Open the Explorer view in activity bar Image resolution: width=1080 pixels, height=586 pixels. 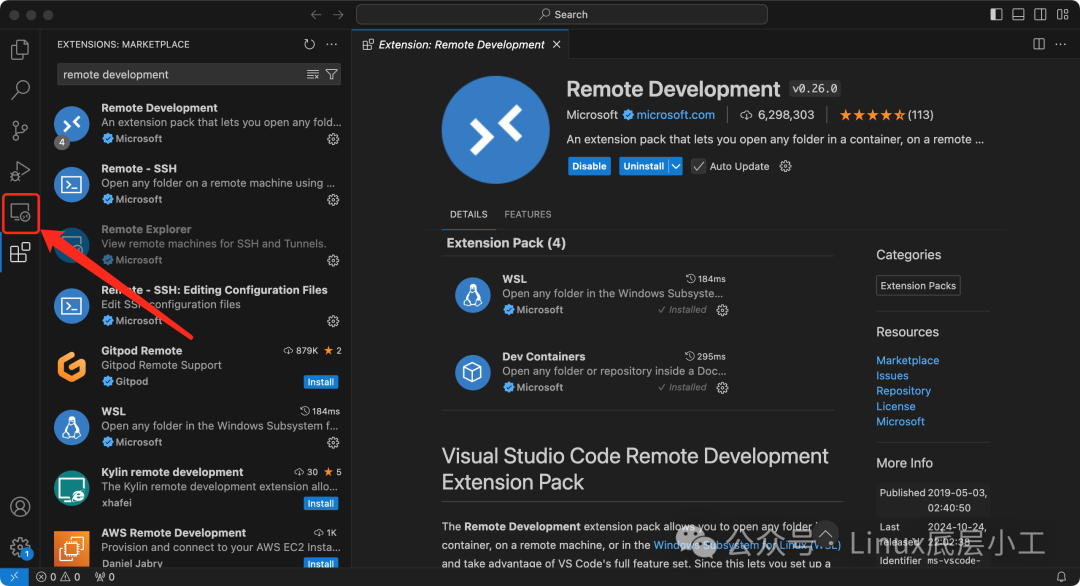[20, 50]
